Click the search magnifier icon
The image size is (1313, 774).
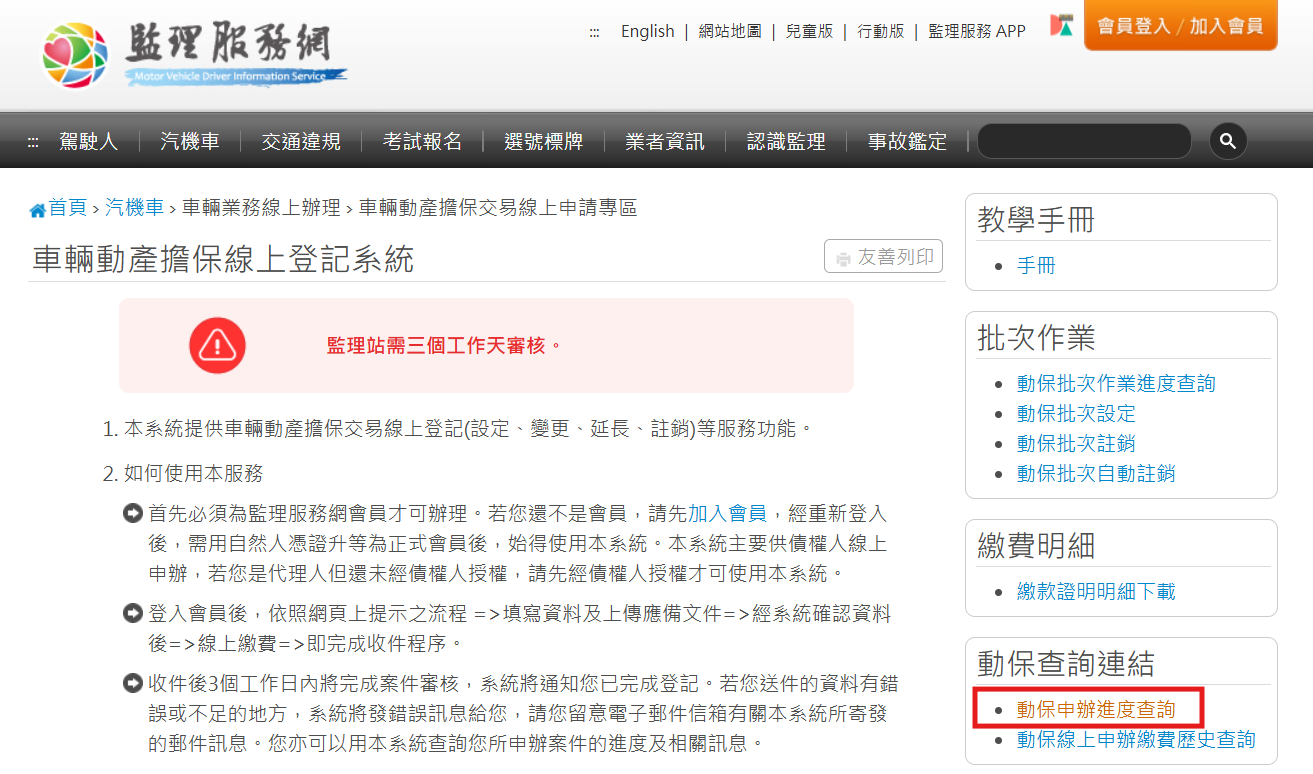click(x=1228, y=141)
